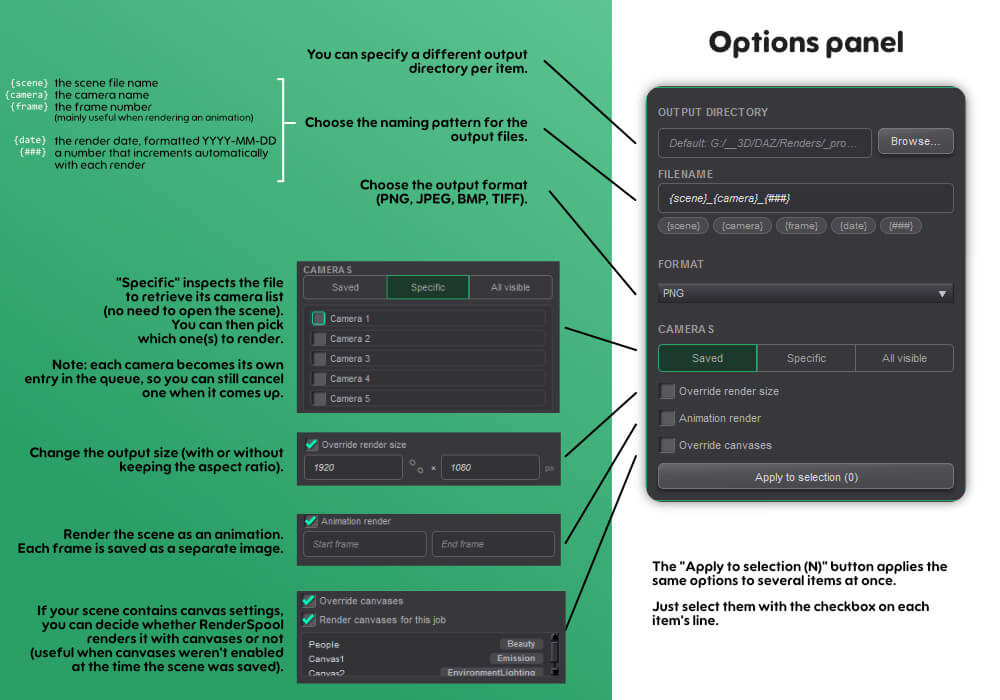Select the Canvas1 canvas row
This screenshot has width=1000, height=700.
[x=425, y=659]
